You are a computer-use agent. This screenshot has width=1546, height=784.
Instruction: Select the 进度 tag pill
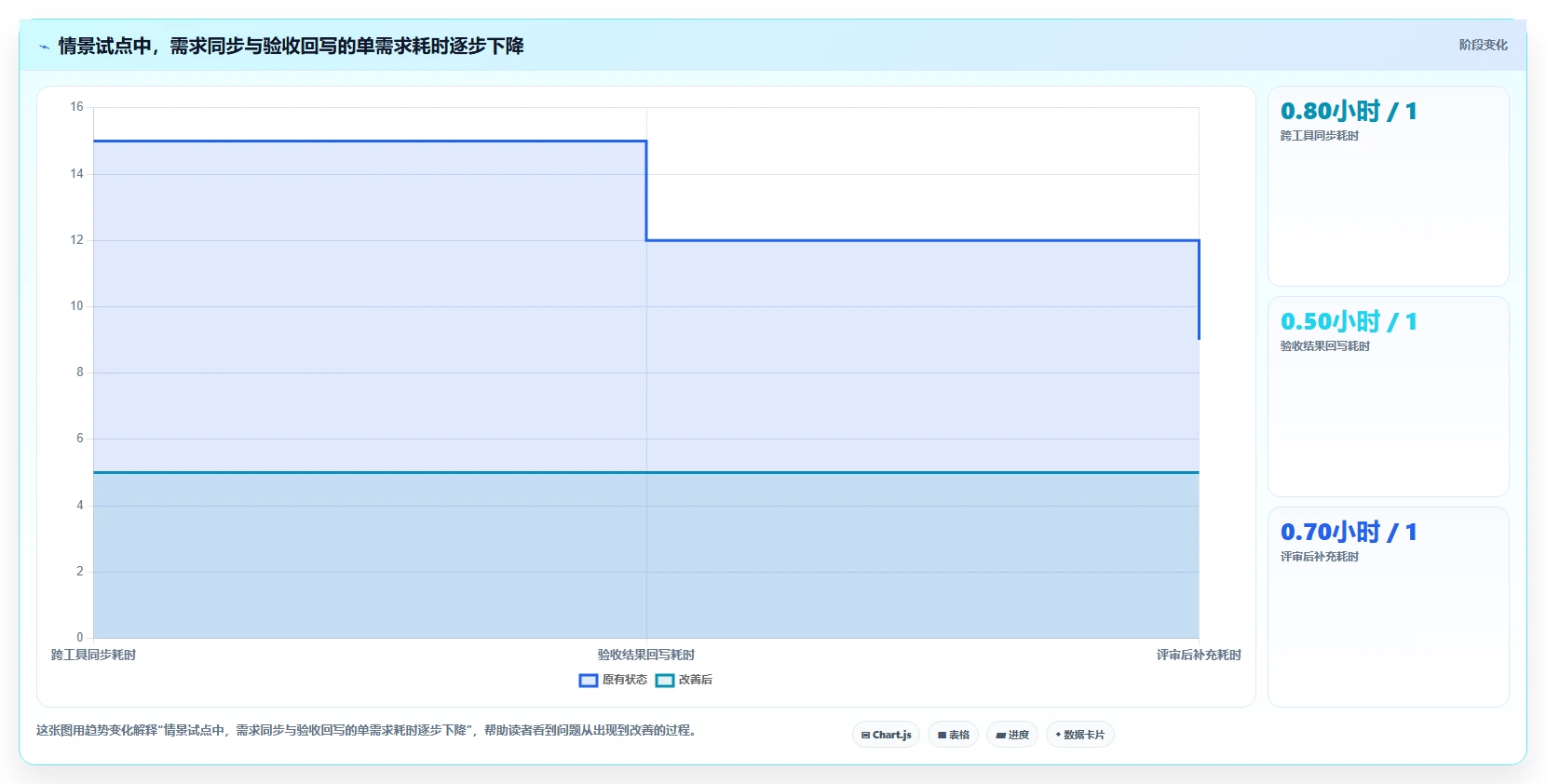[x=1012, y=735]
